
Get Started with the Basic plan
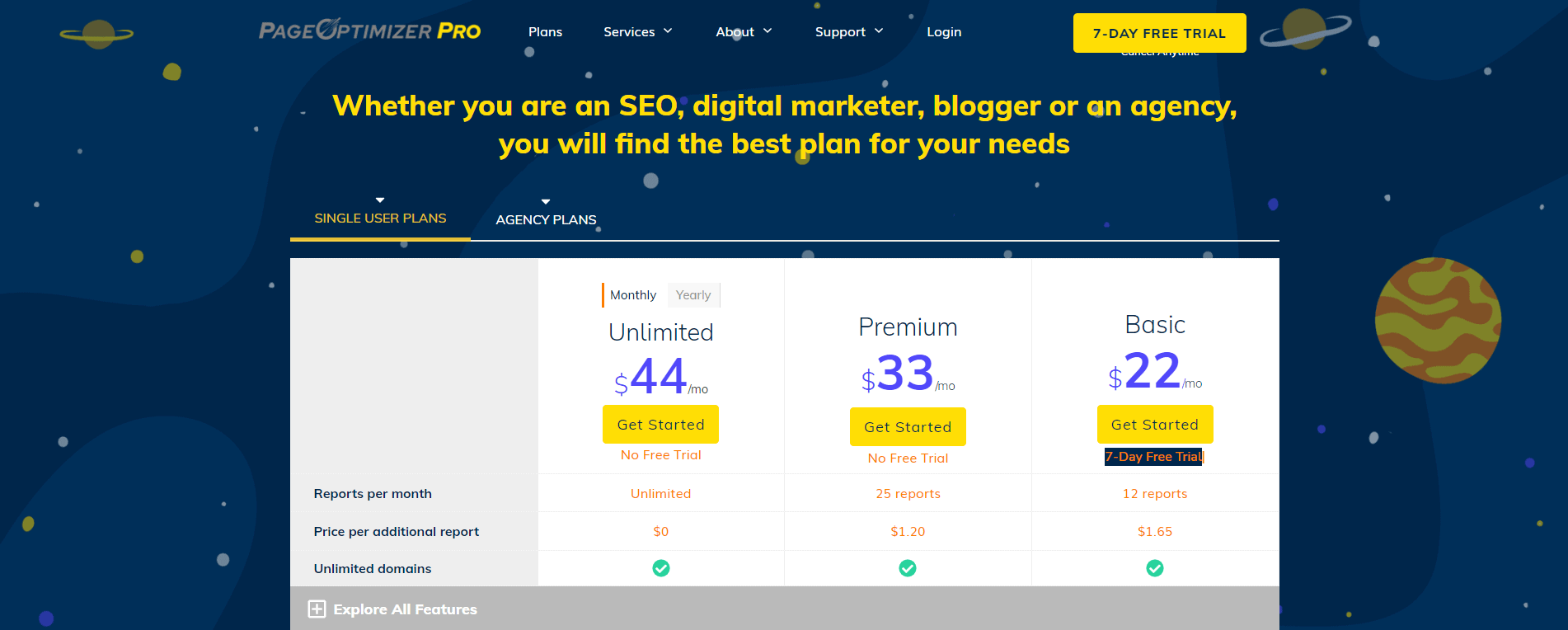tap(1155, 424)
